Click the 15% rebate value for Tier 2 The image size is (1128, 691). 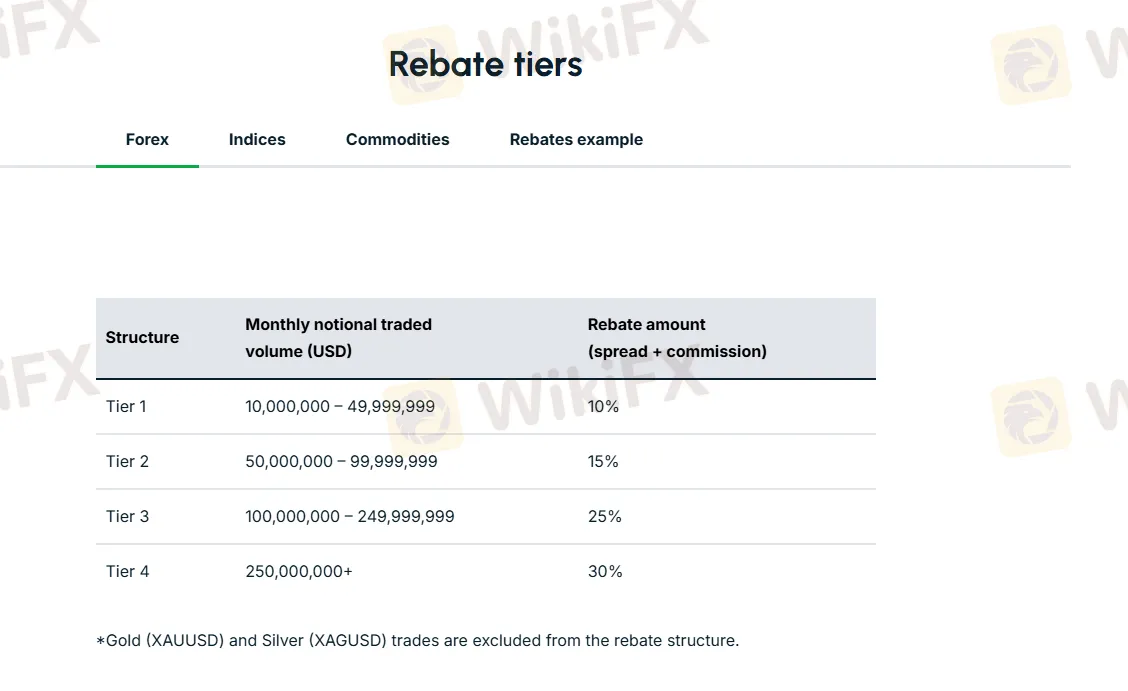click(604, 461)
